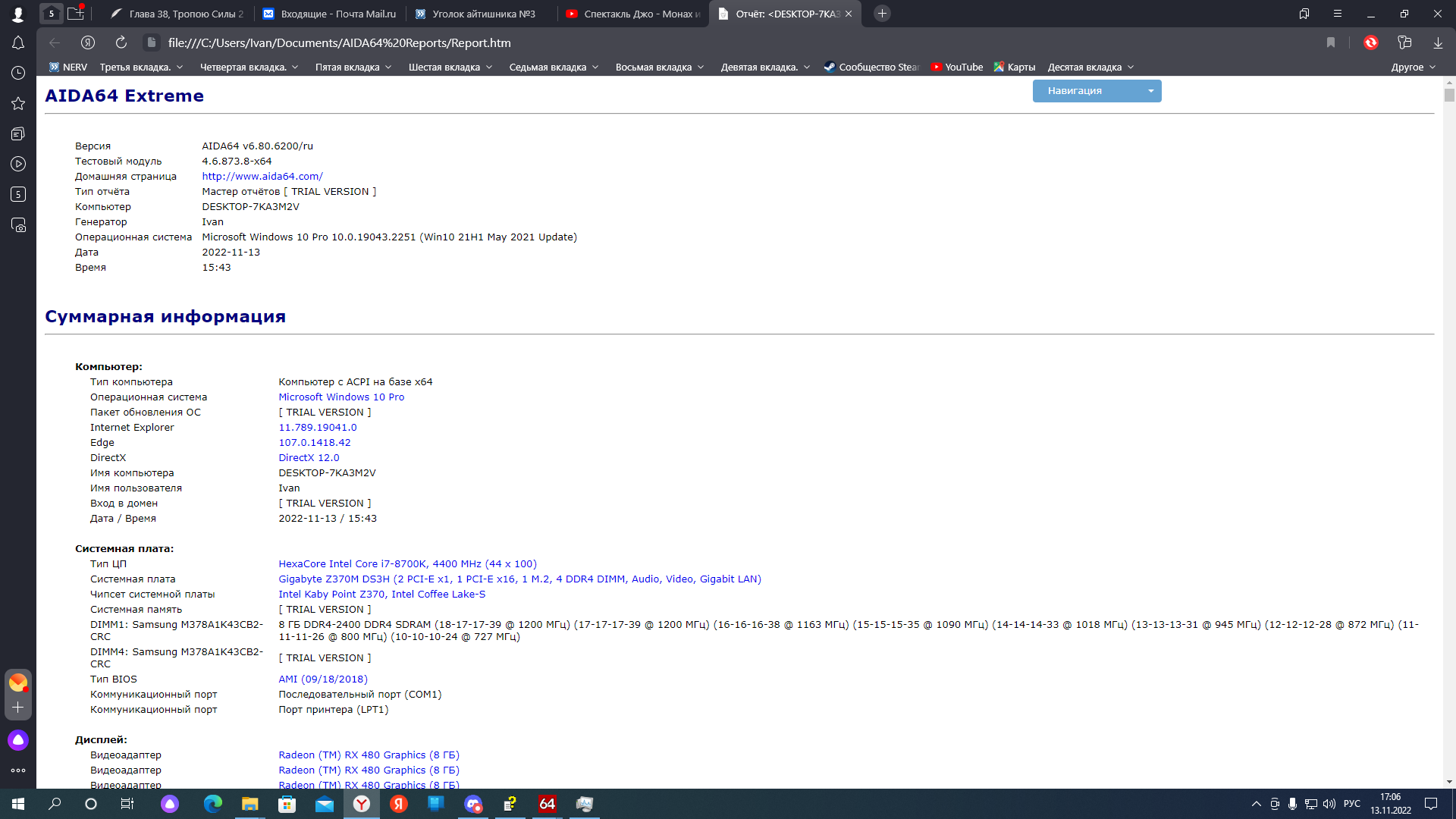The height and width of the screenshot is (819, 1456).
Task: Expand the Другое bookmarks folder
Action: (1414, 67)
